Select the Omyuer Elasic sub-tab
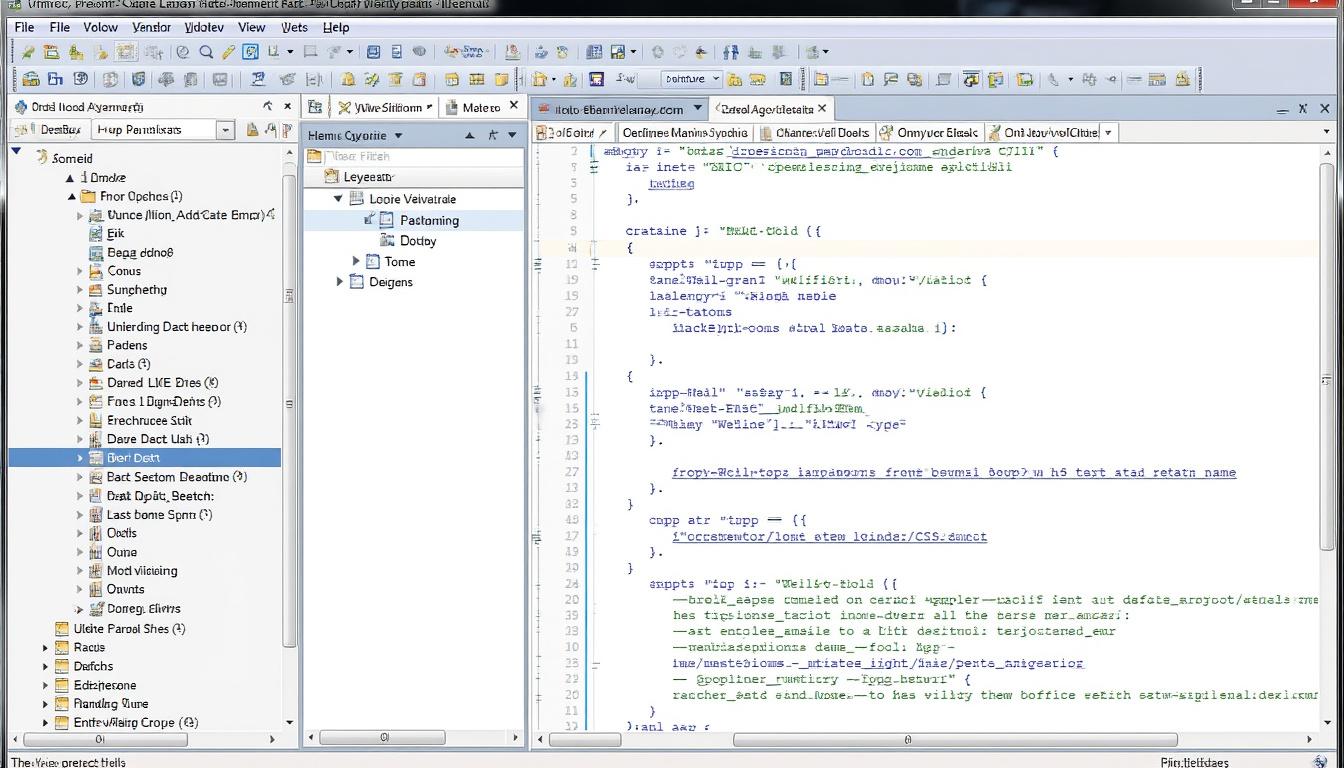This screenshot has height=768, width=1344. [930, 132]
